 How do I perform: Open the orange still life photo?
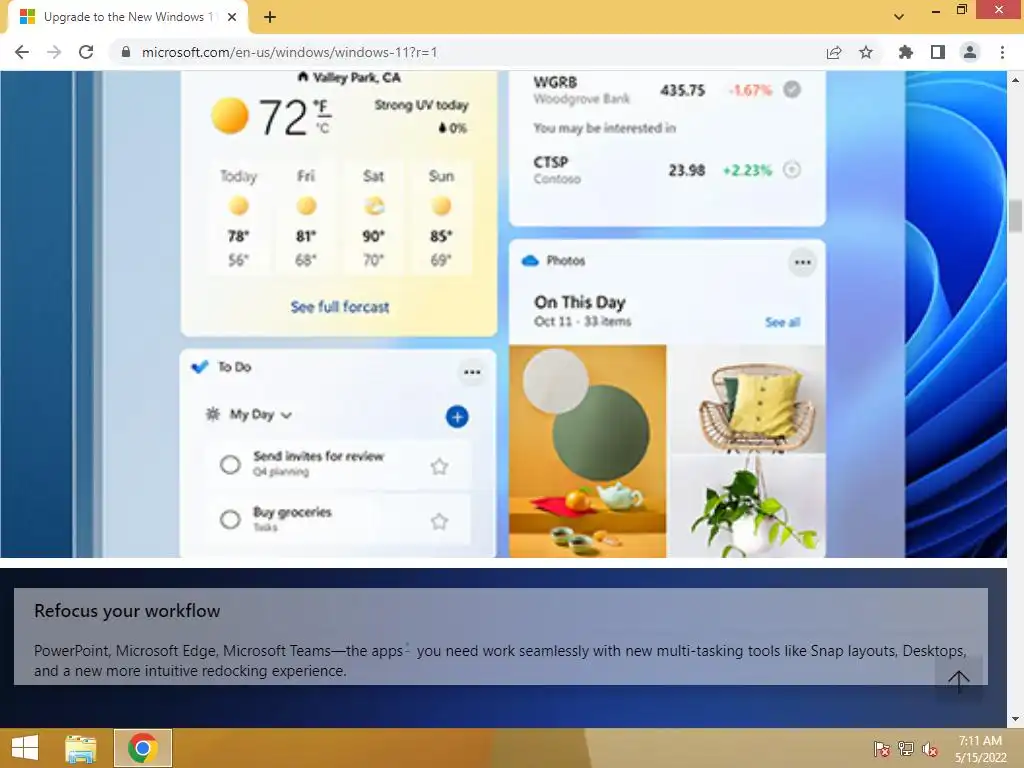588,451
